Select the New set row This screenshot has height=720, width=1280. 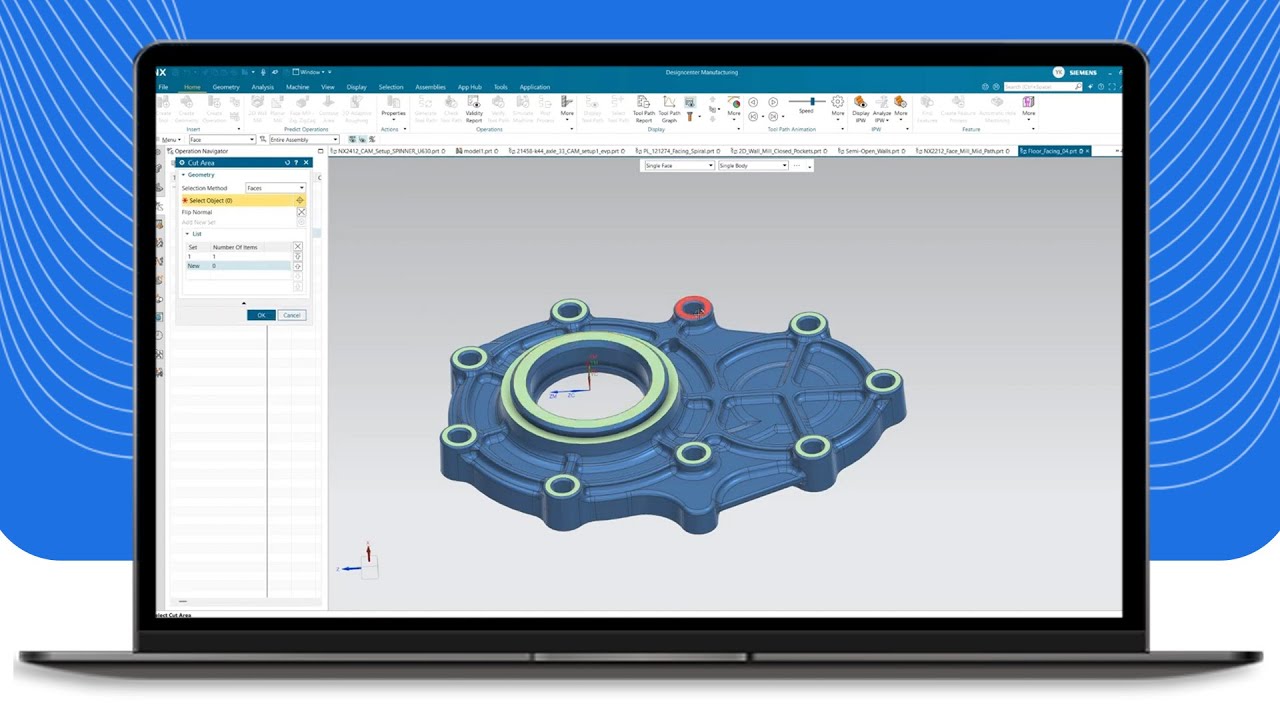[238, 266]
